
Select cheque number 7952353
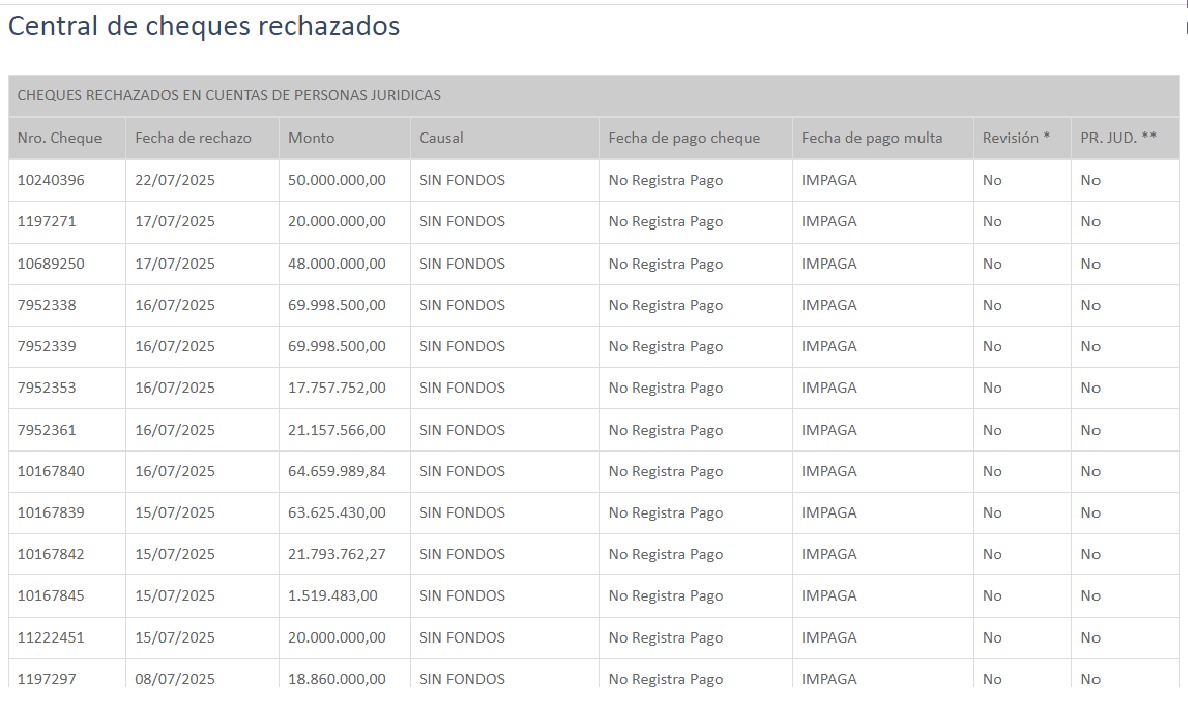(x=47, y=388)
